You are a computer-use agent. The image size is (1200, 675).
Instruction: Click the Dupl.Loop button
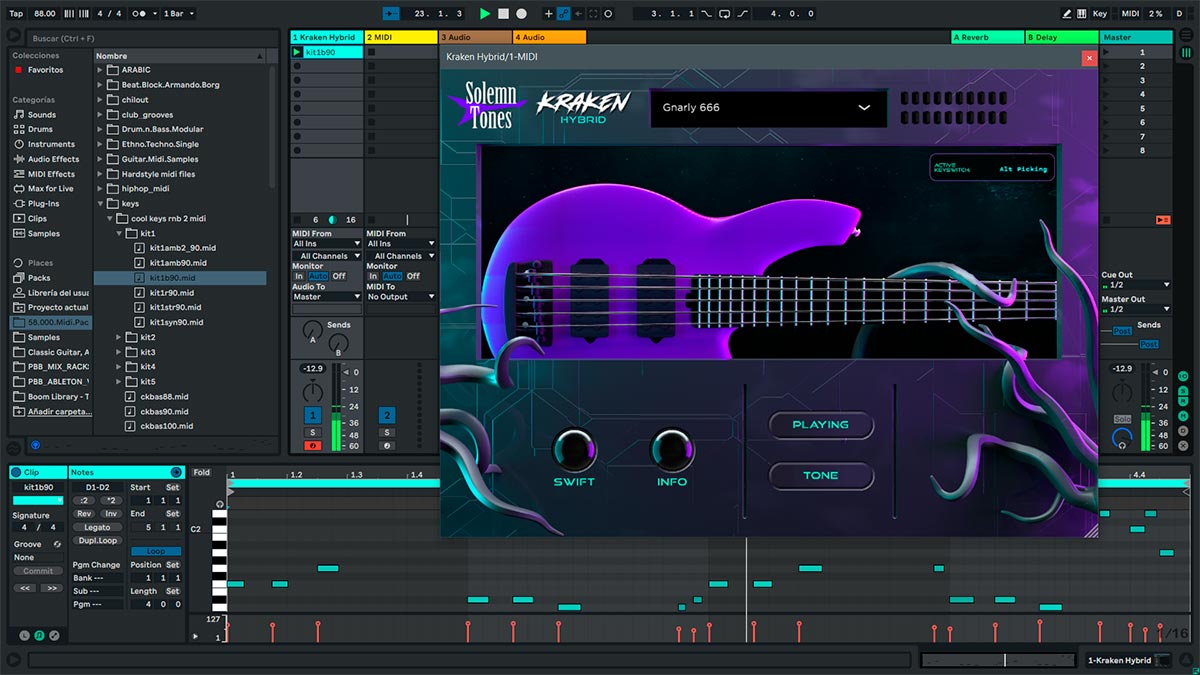97,540
